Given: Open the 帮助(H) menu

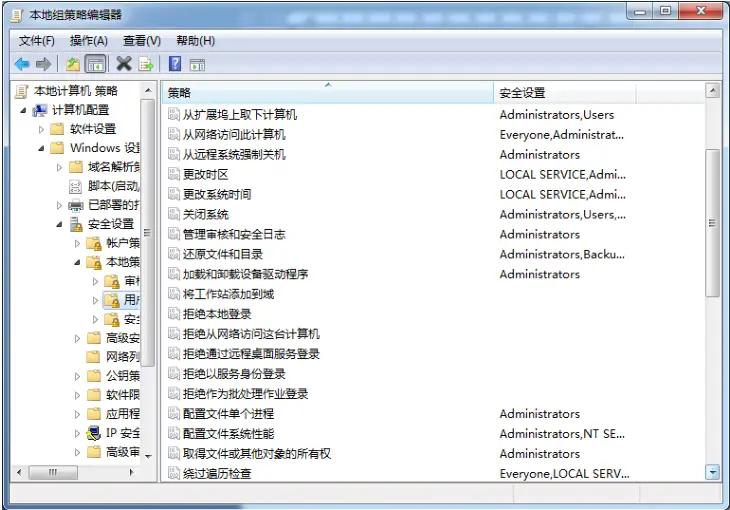Looking at the screenshot, I should pos(196,41).
